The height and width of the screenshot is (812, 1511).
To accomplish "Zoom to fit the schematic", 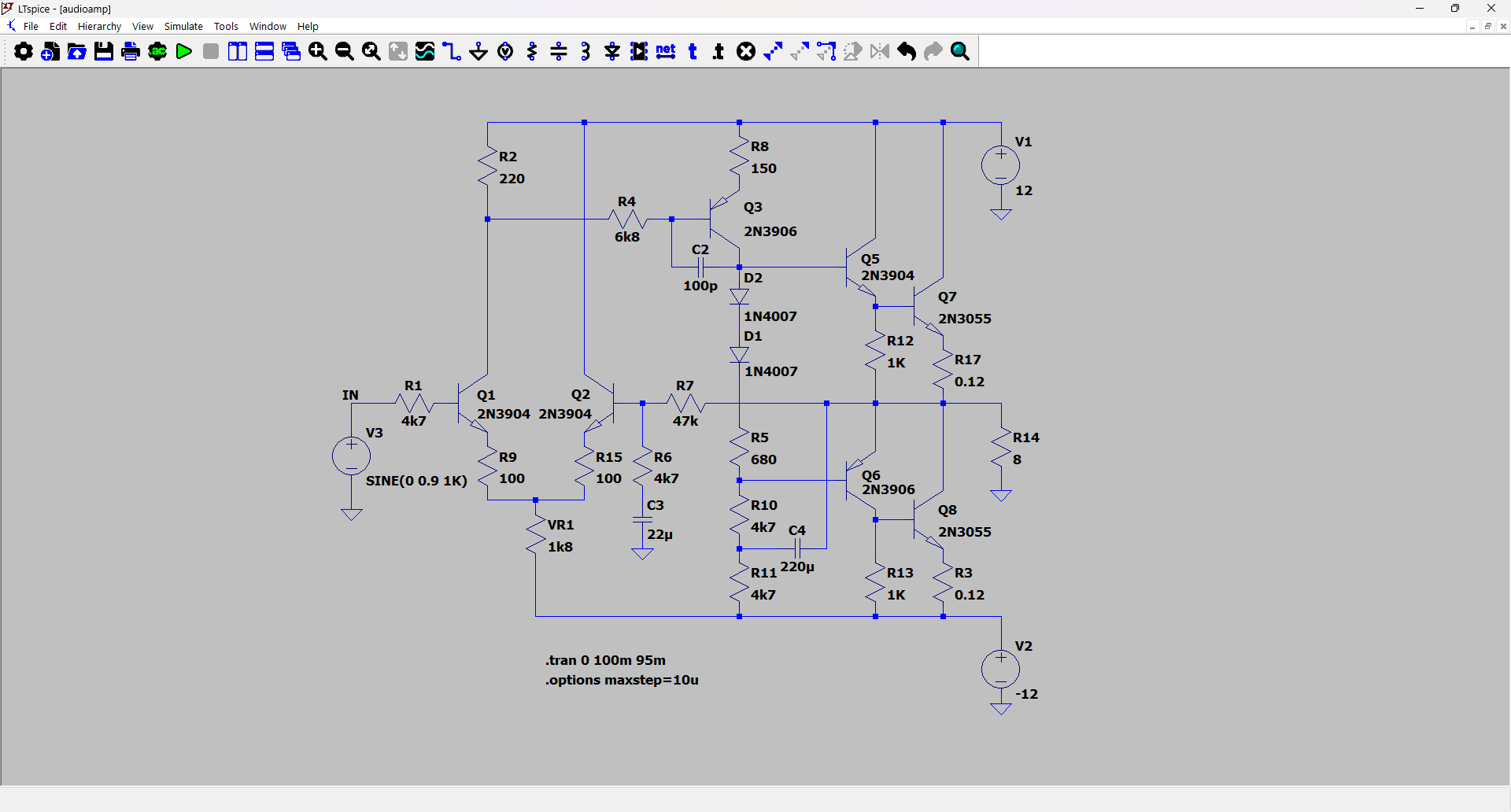I will coord(371,52).
